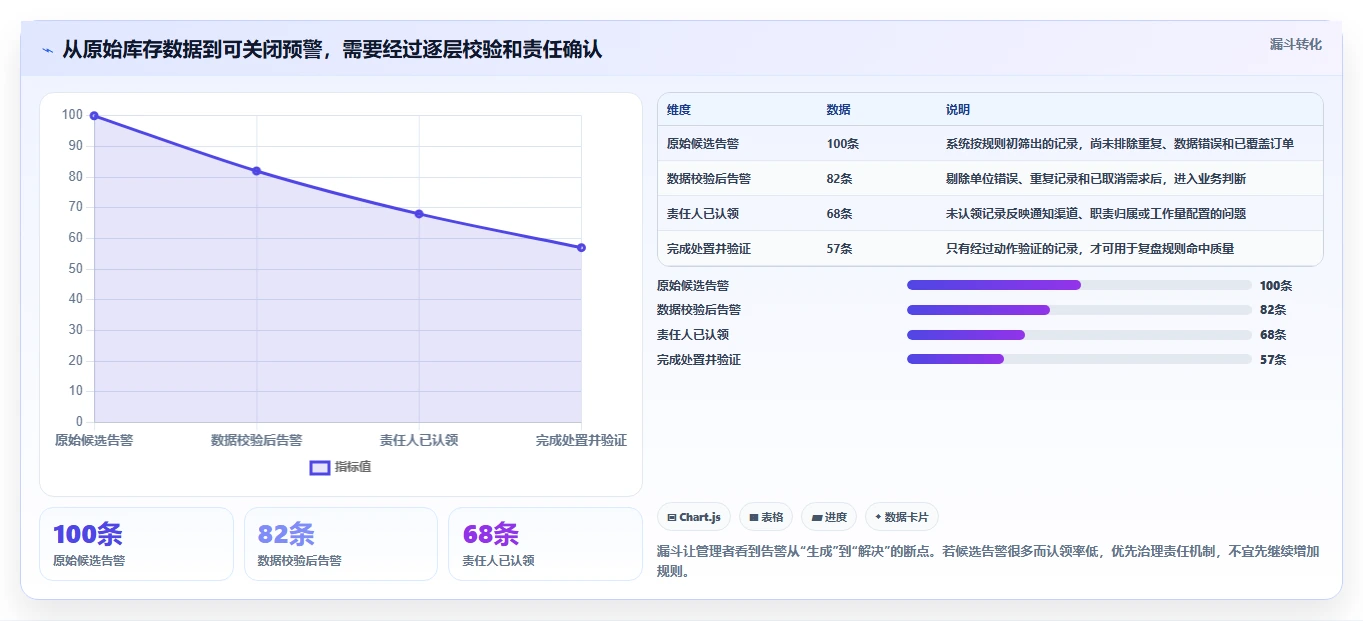Click the 数据卡片 chip
1363x621 pixels.
point(902,517)
